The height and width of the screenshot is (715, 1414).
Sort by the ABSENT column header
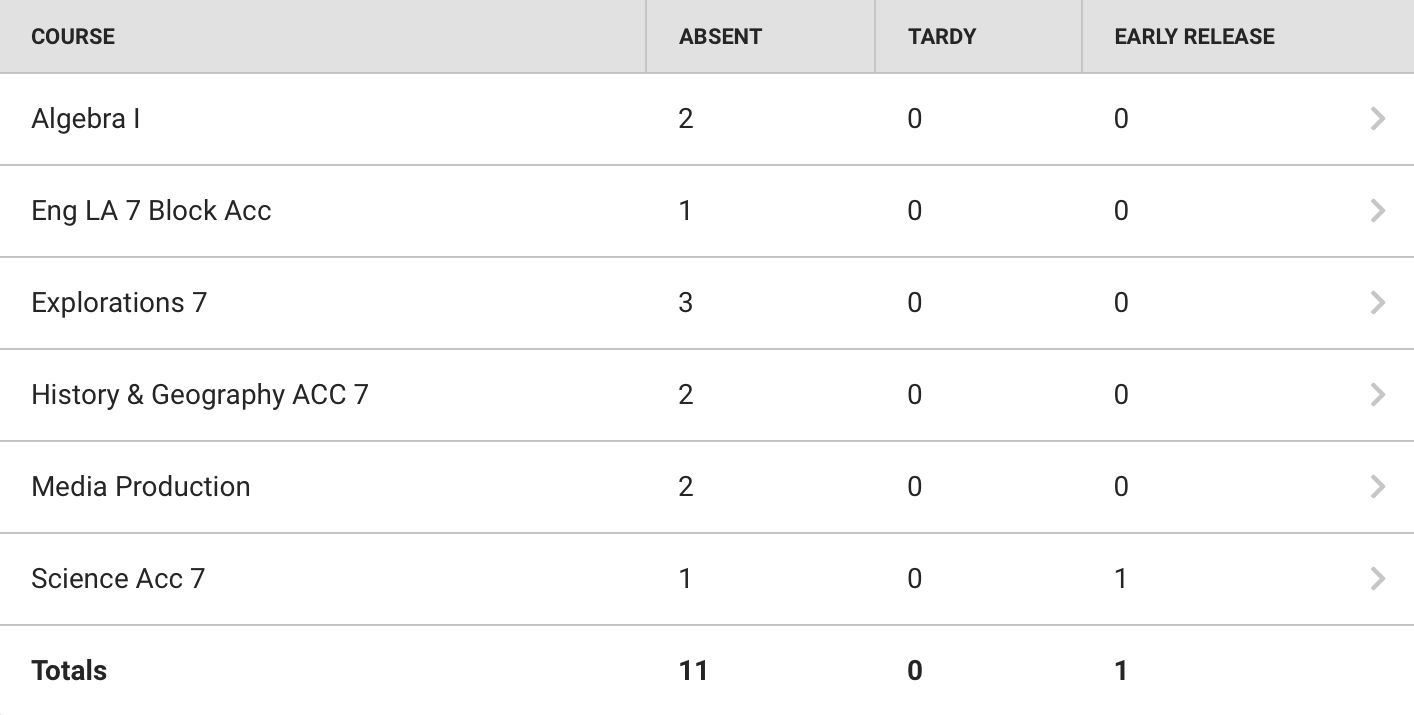point(720,37)
